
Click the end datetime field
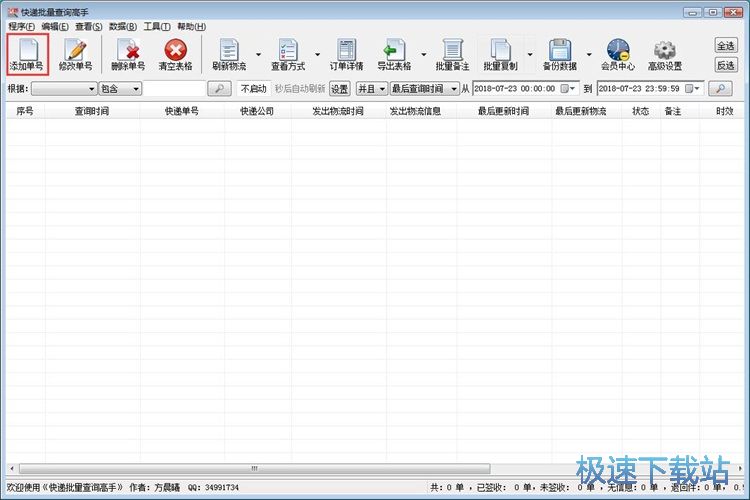pyautogui.click(x=651, y=89)
